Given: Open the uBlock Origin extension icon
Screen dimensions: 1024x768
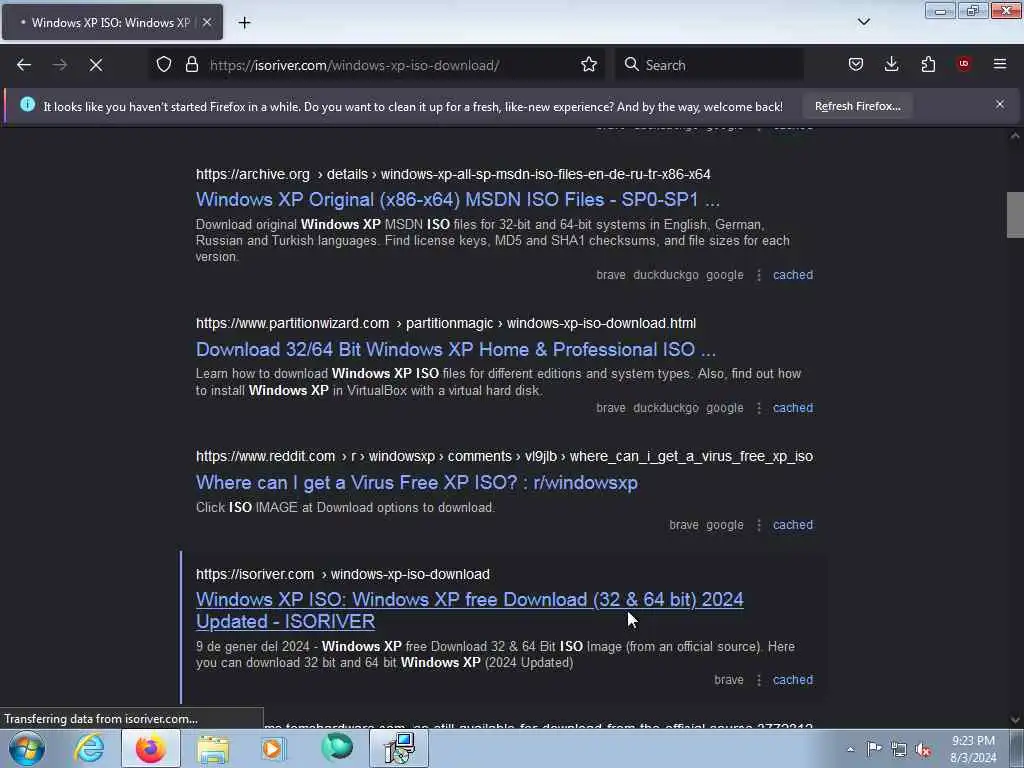Looking at the screenshot, I should click(964, 64).
